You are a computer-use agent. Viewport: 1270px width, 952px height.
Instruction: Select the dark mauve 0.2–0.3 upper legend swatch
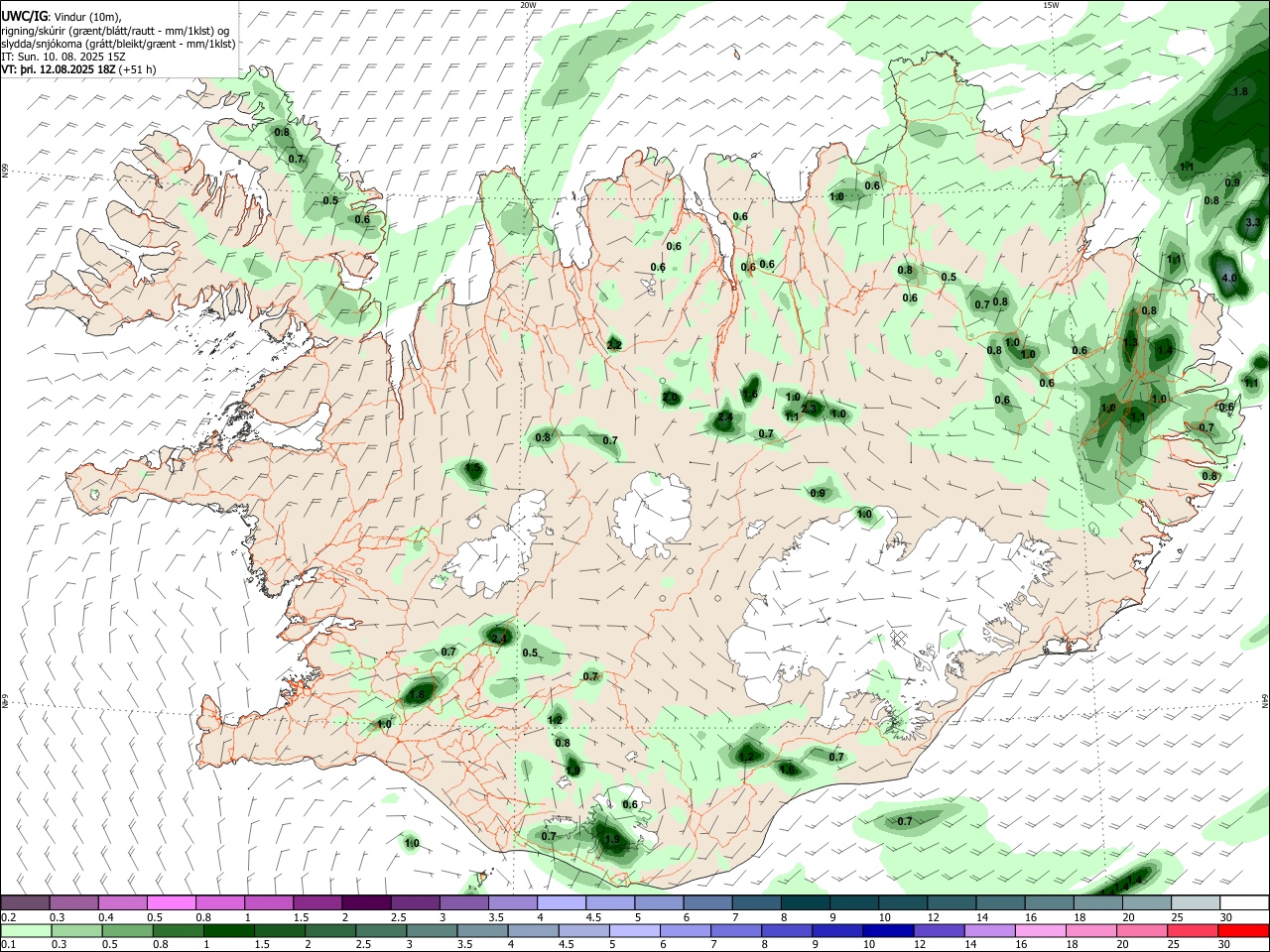point(25,902)
